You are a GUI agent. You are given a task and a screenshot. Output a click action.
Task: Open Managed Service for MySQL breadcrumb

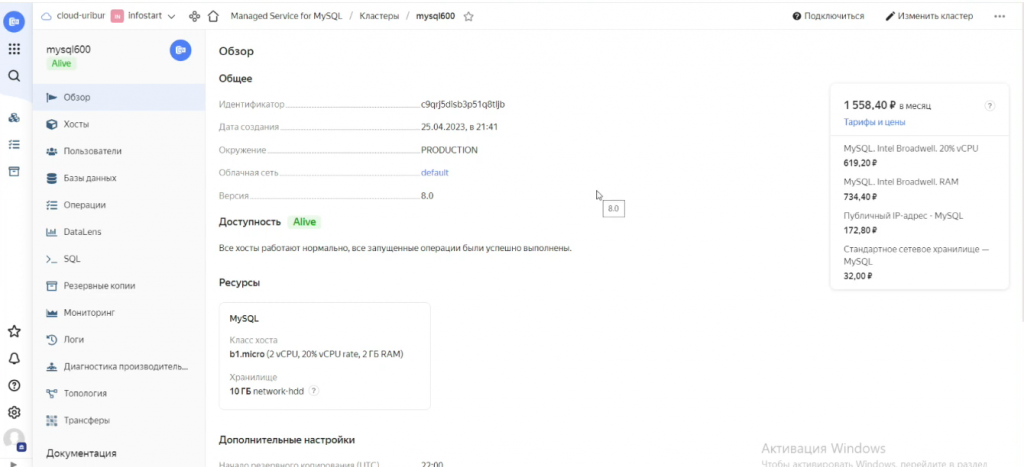coord(286,16)
